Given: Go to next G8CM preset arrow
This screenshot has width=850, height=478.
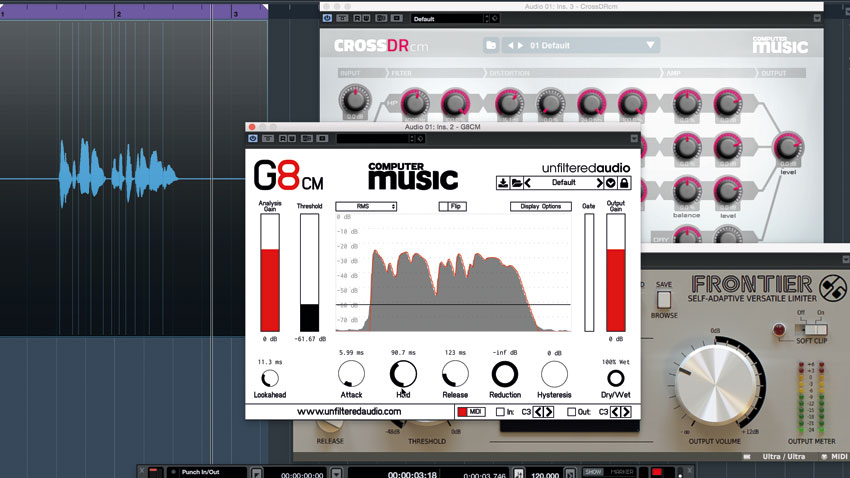Looking at the screenshot, I should pyautogui.click(x=600, y=183).
